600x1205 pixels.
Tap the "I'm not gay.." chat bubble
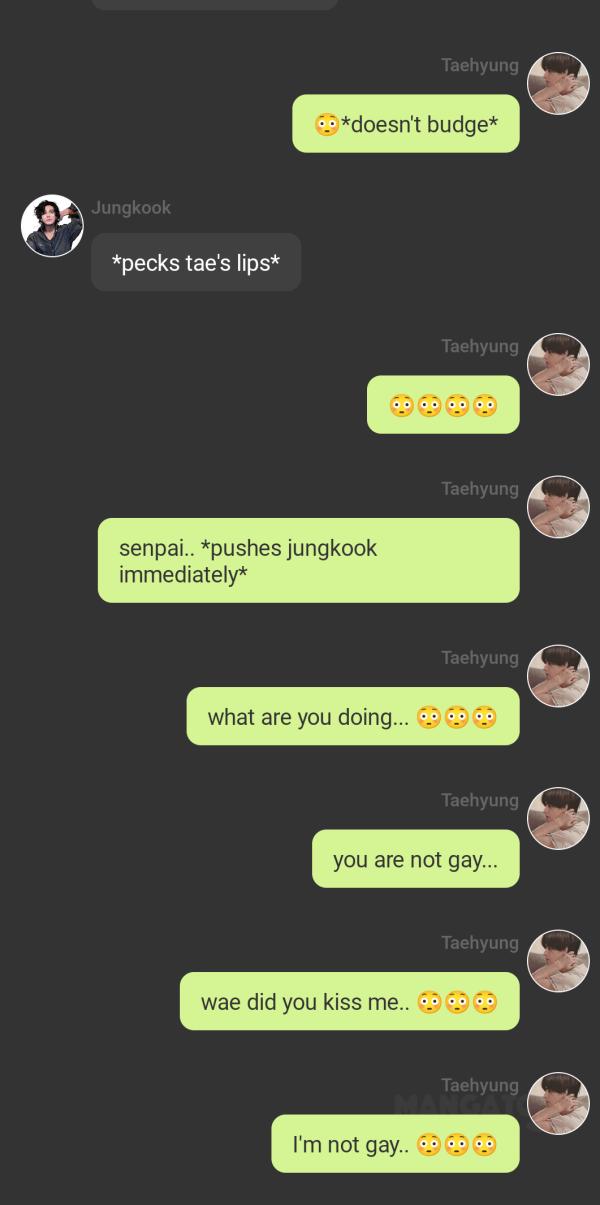[396, 1144]
